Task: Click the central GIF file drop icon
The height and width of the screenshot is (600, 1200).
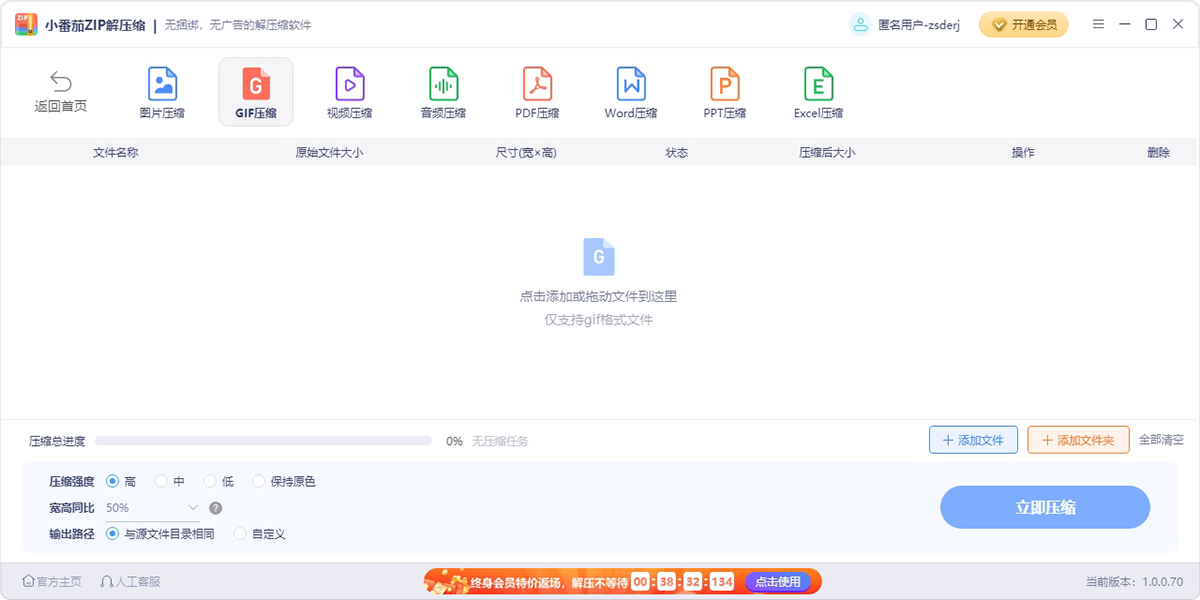Action: tap(599, 256)
